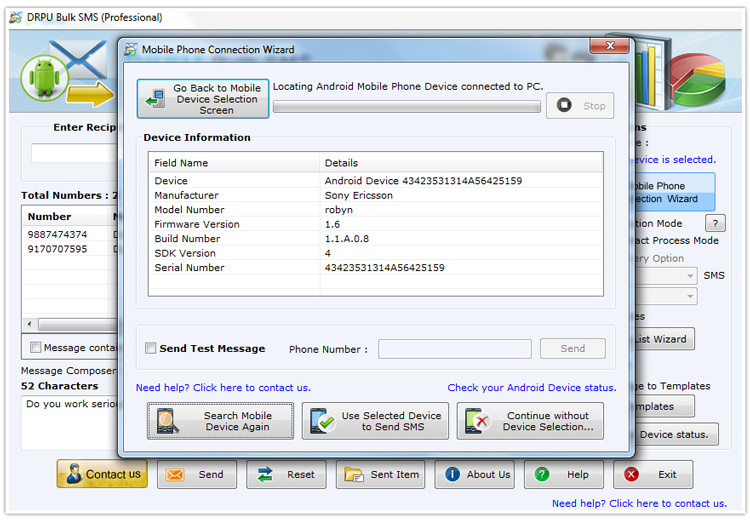Click the Stop button label
The width and height of the screenshot is (750, 520).
click(x=594, y=106)
